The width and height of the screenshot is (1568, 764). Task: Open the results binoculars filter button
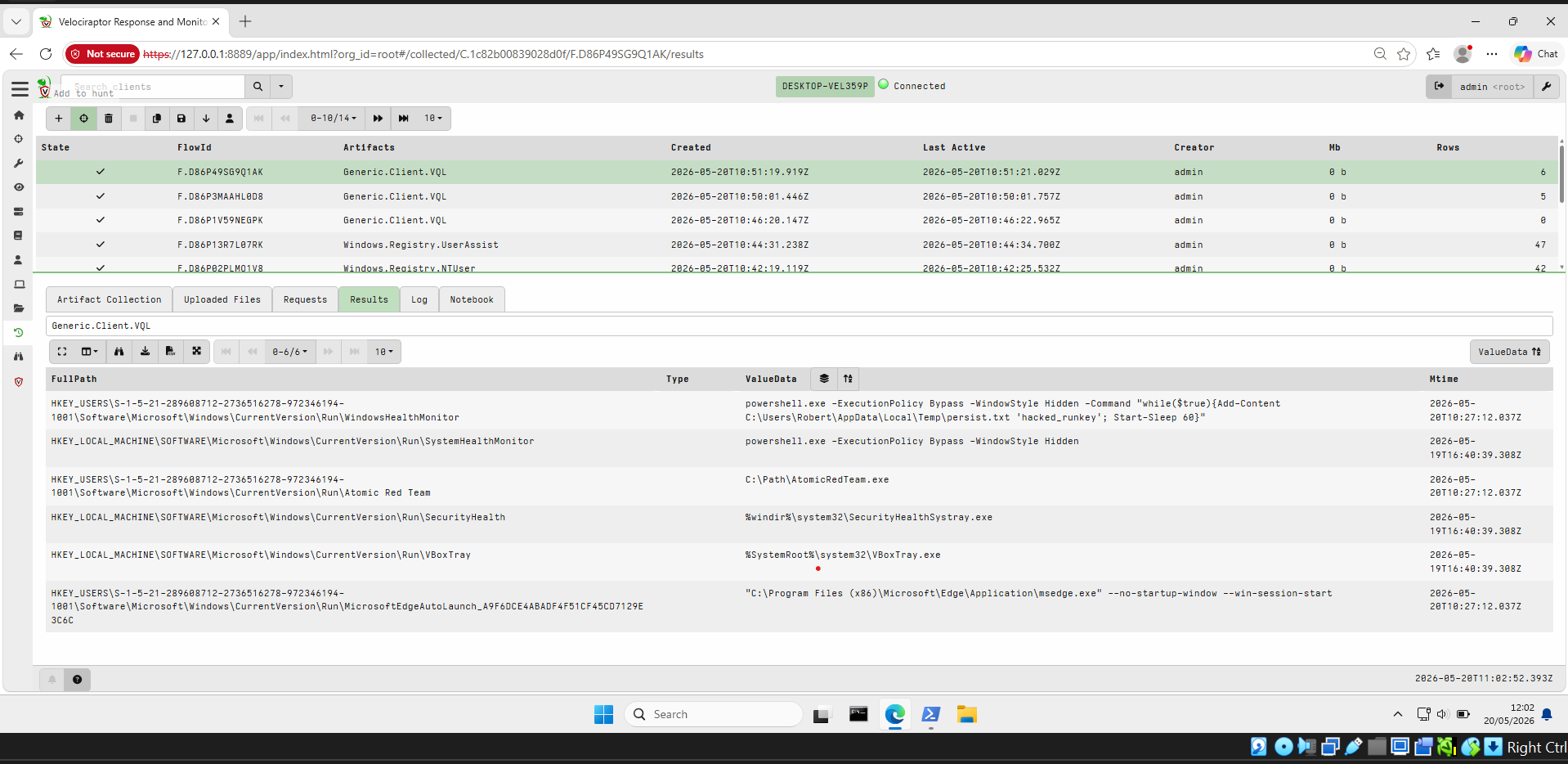119,352
